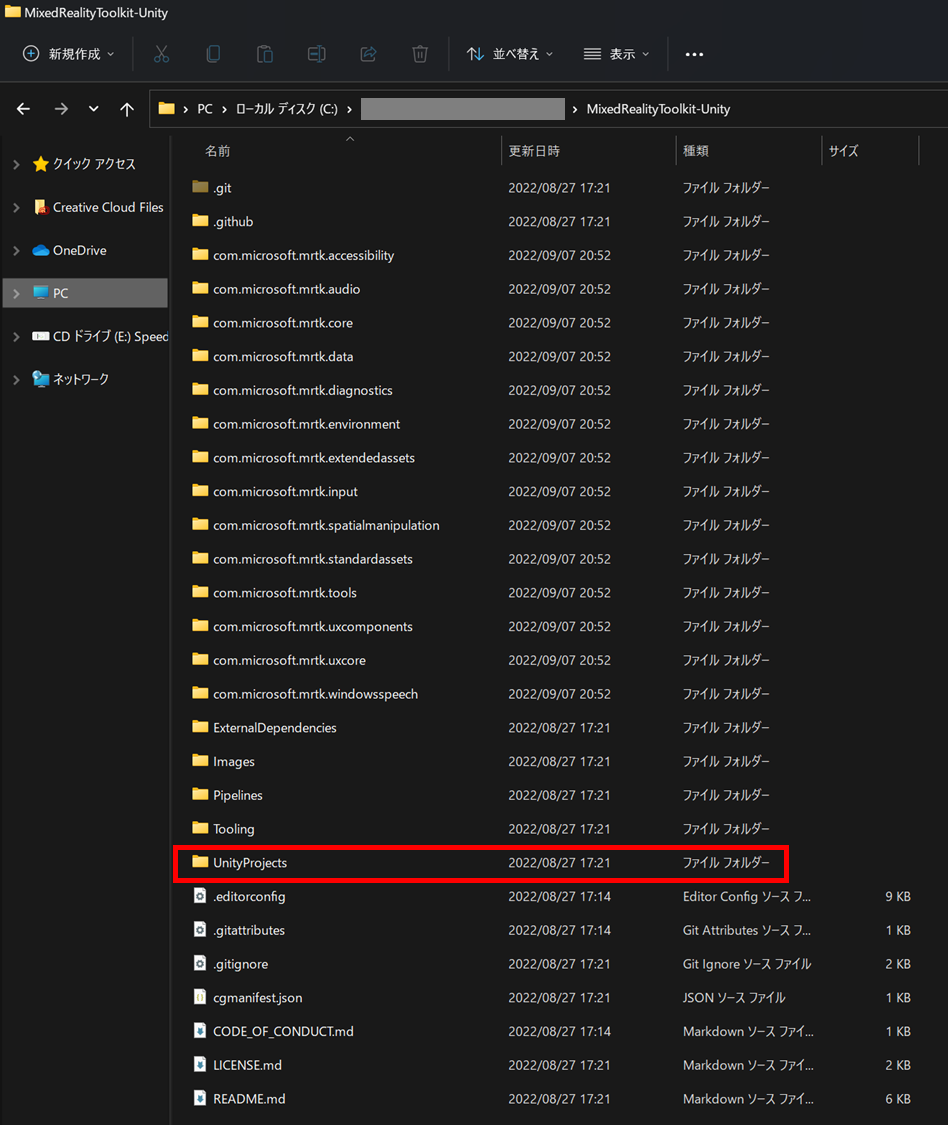The width and height of the screenshot is (948, 1125).
Task: Open recent locations dropdown chevron
Action: click(93, 109)
